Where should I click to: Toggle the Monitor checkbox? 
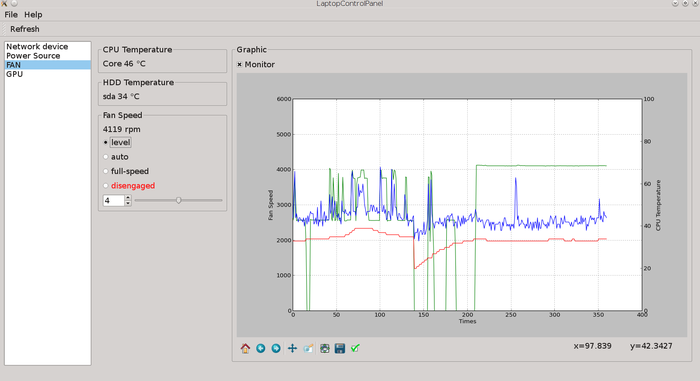point(239,64)
